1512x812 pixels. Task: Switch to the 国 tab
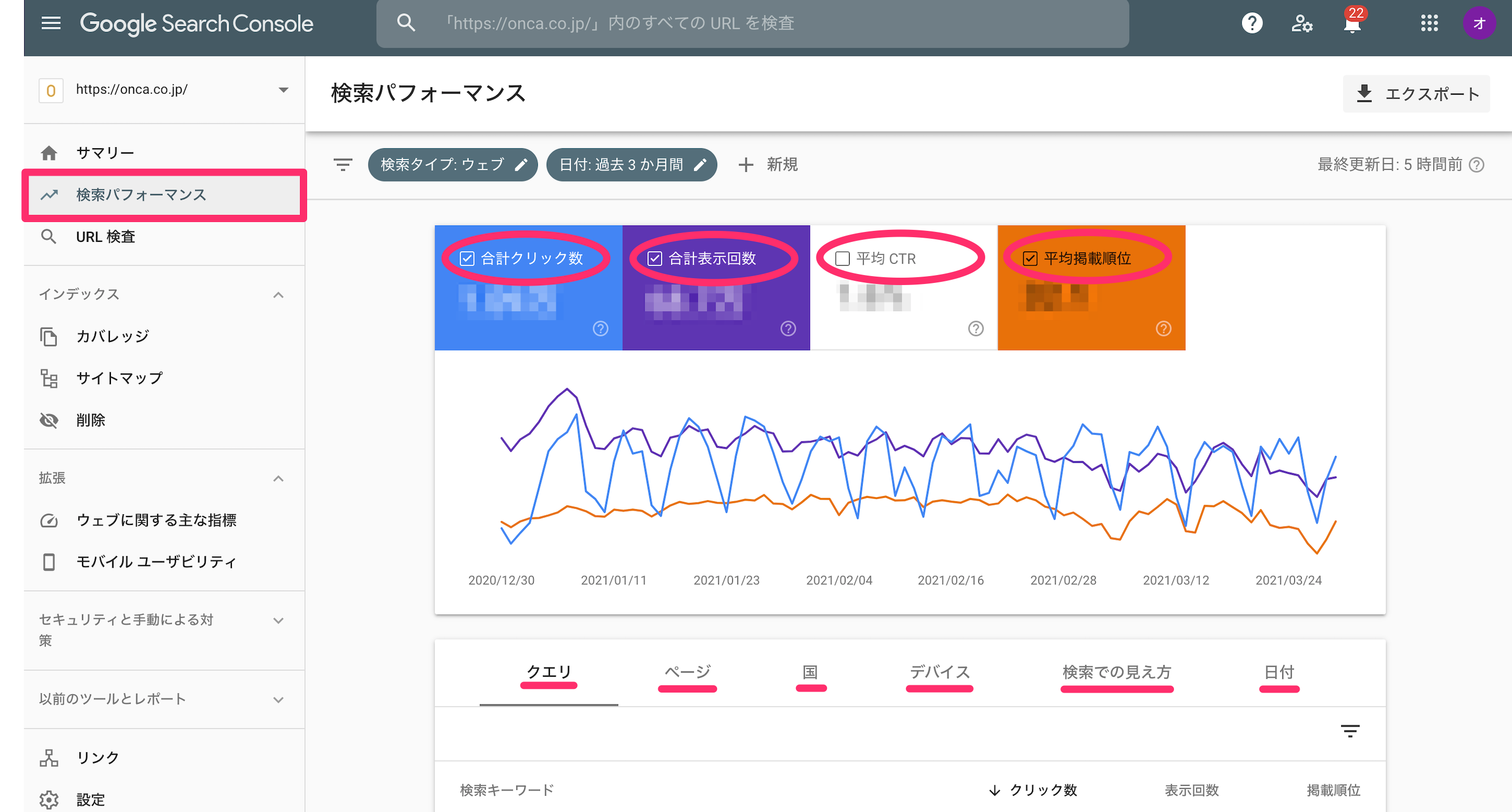[x=810, y=672]
